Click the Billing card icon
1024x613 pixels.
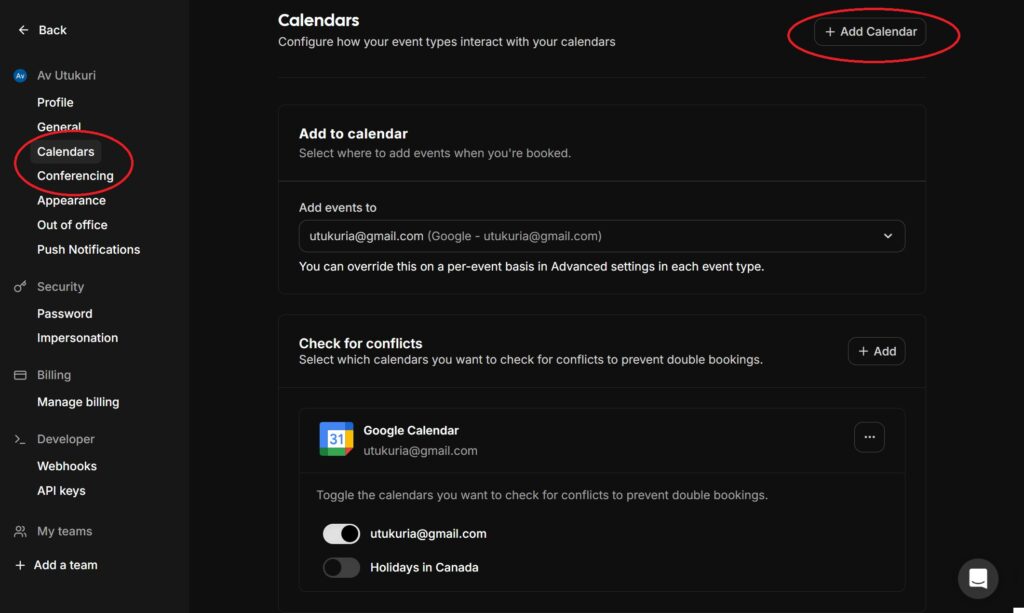click(x=20, y=375)
